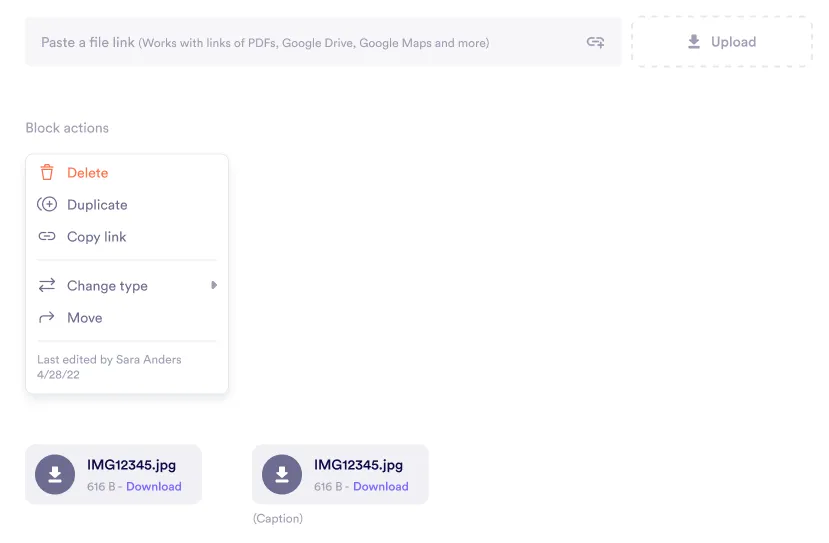Expand the Change type submenu arrow

[x=213, y=286]
